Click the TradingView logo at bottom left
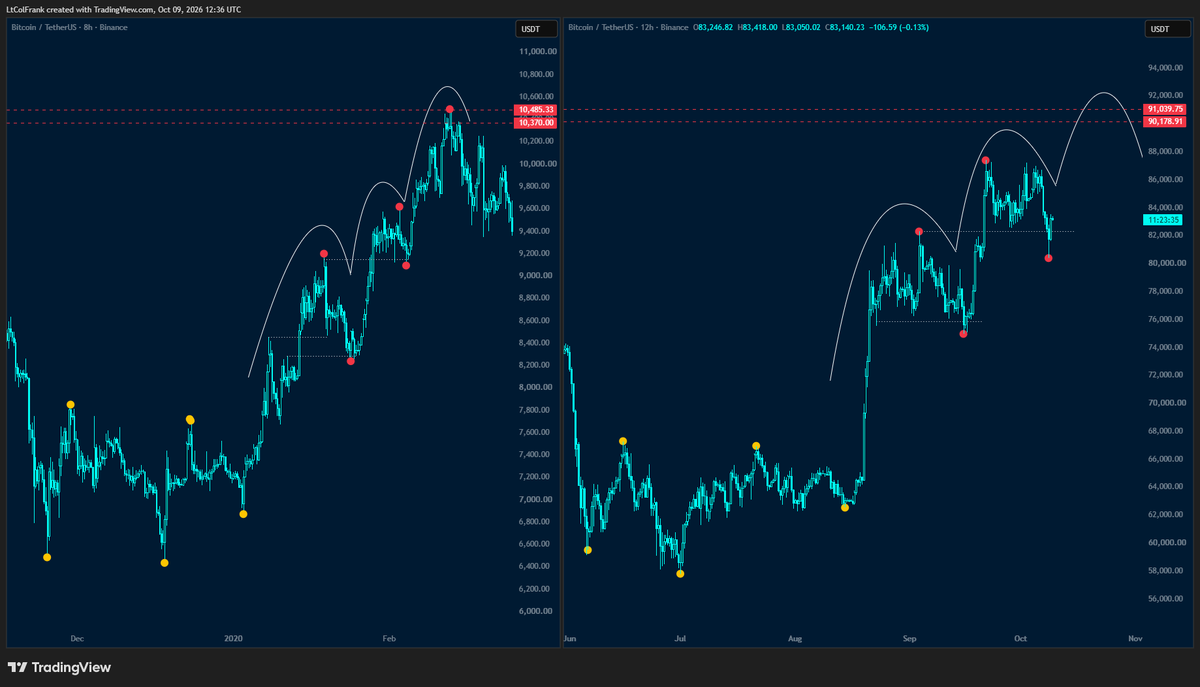Screen dimensions: 1200x687 click(59, 667)
